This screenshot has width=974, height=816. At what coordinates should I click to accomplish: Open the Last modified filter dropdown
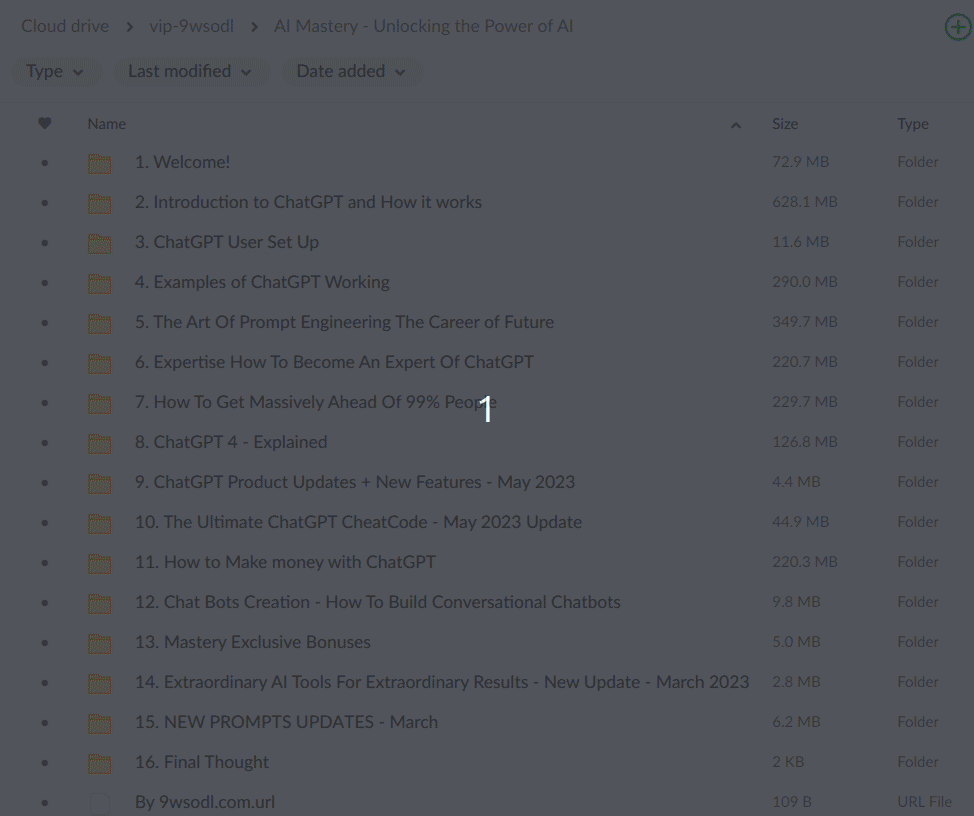189,72
